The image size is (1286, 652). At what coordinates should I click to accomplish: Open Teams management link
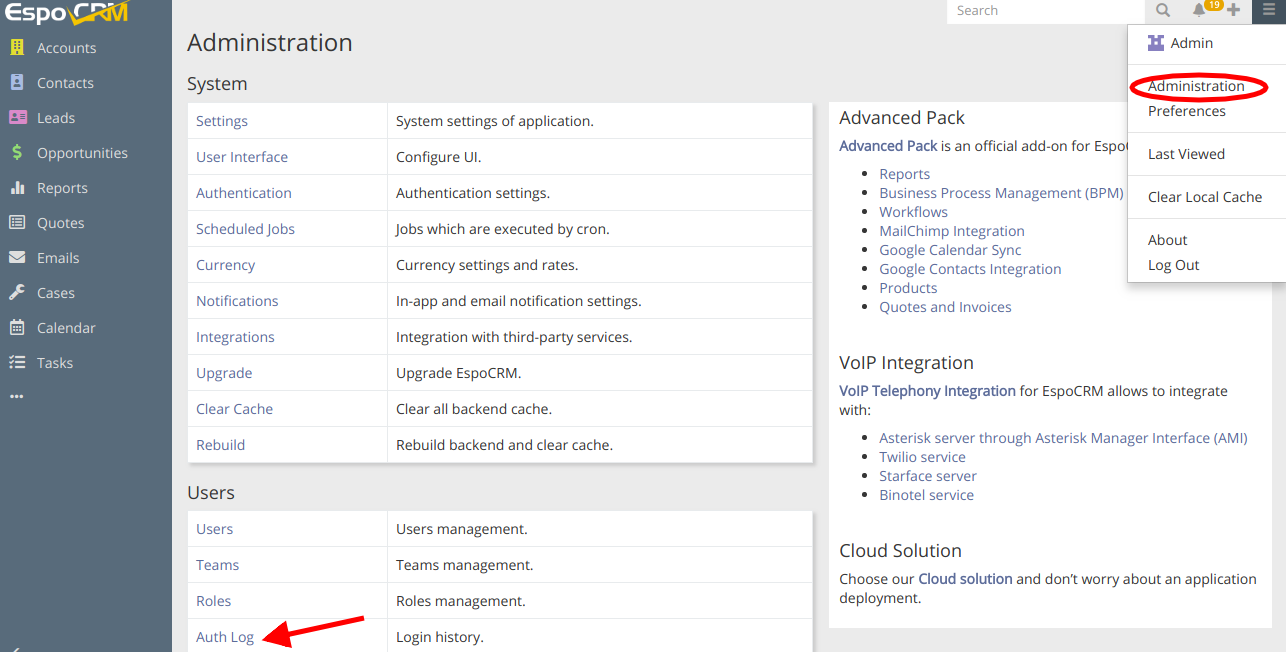(x=217, y=565)
